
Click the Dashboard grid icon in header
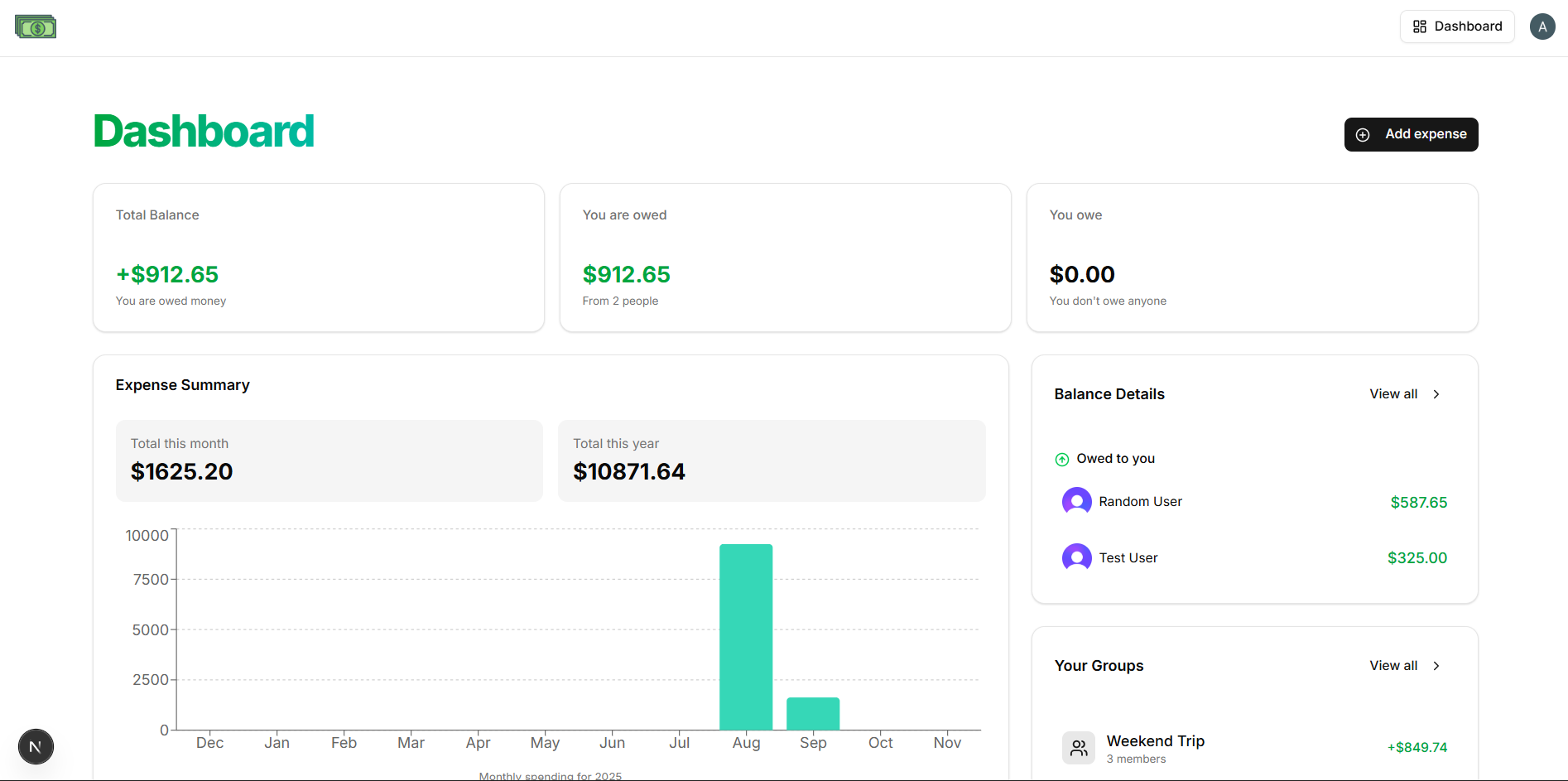click(x=1420, y=27)
